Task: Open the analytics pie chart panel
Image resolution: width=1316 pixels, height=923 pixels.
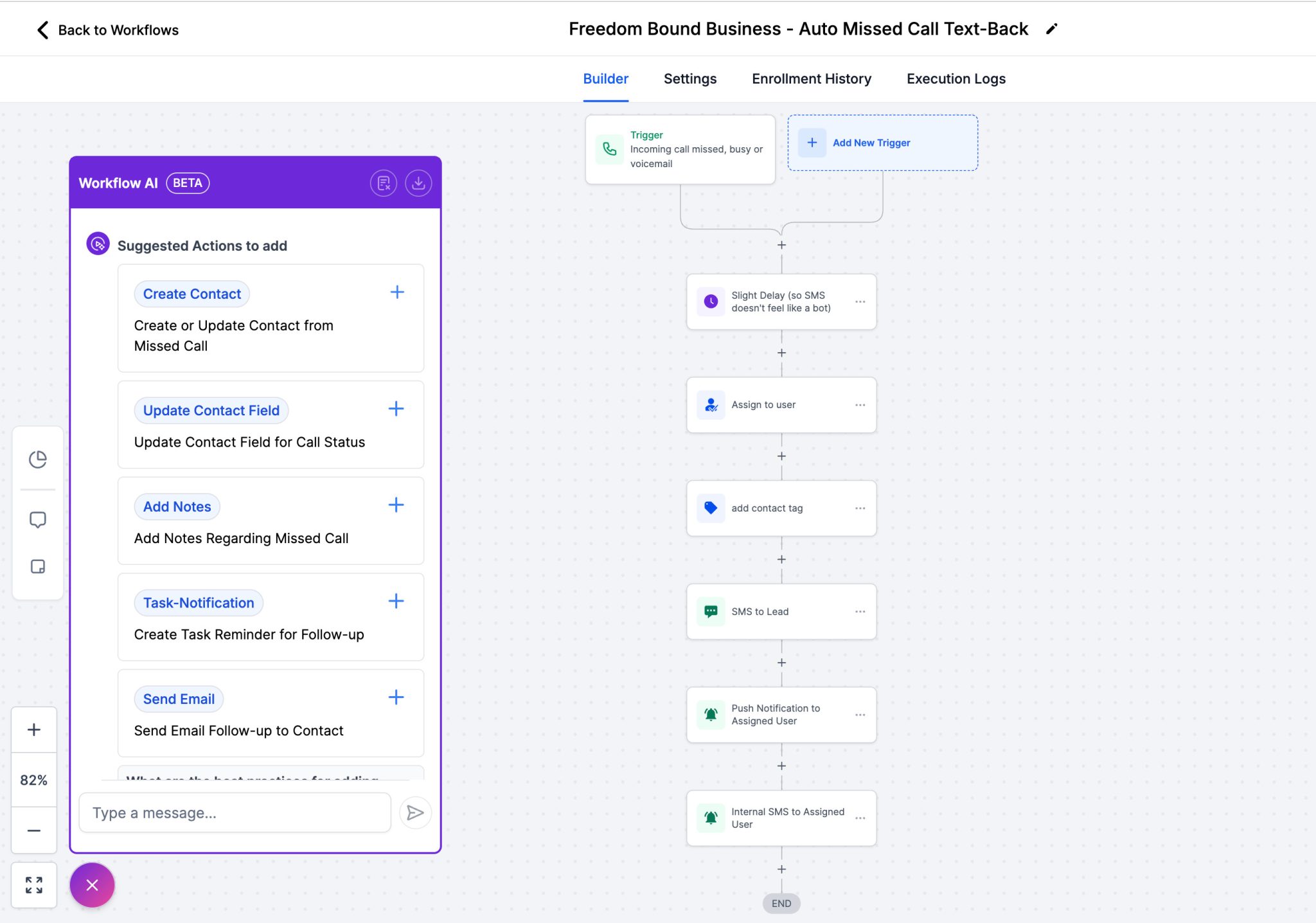Action: point(37,459)
